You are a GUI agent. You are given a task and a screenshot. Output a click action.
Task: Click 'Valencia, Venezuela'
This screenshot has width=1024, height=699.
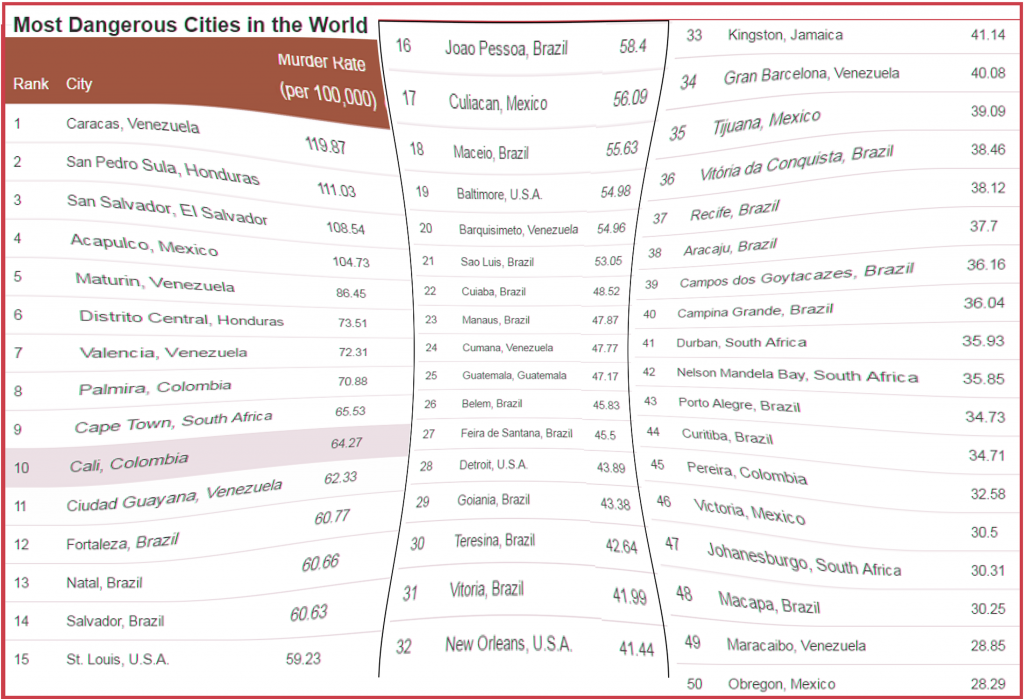click(x=163, y=353)
